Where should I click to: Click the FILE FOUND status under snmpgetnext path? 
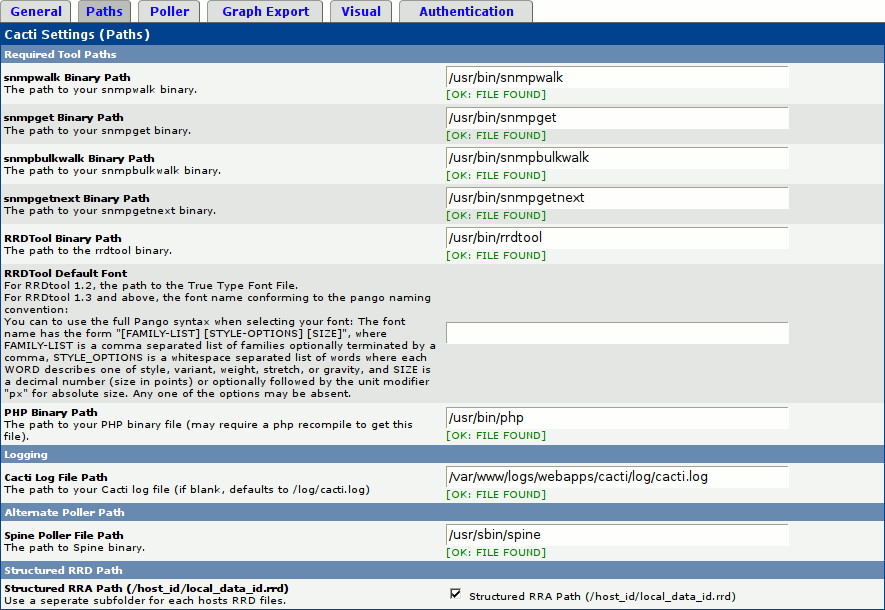click(x=496, y=216)
